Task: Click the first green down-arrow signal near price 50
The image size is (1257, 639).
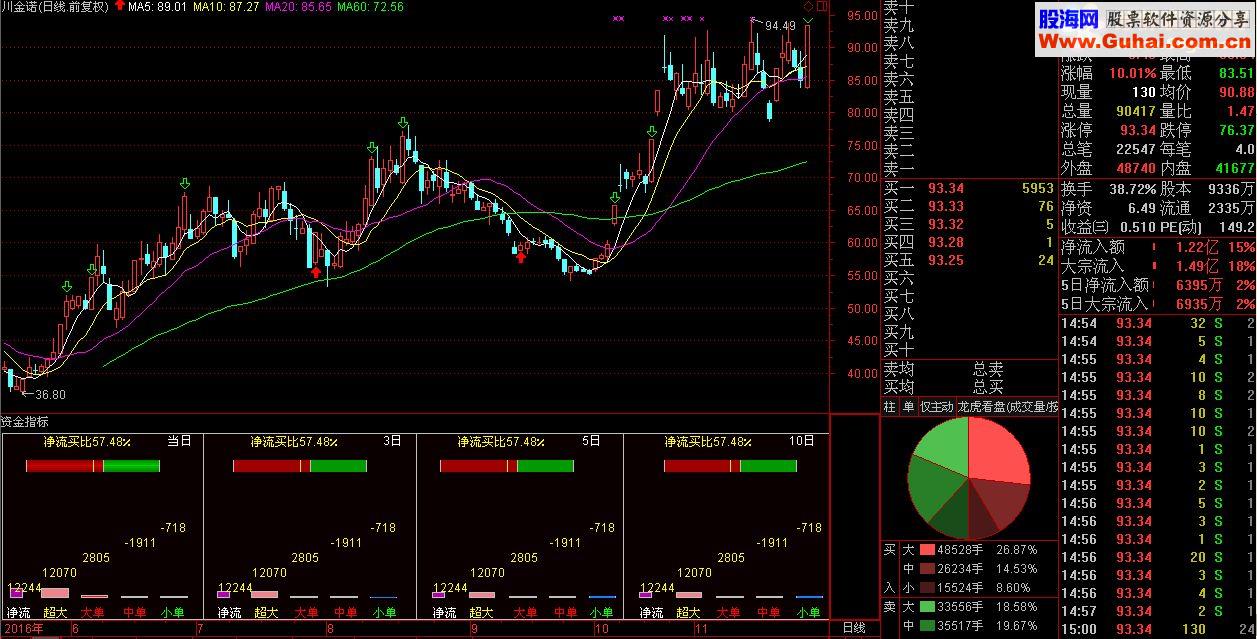Action: (67, 287)
